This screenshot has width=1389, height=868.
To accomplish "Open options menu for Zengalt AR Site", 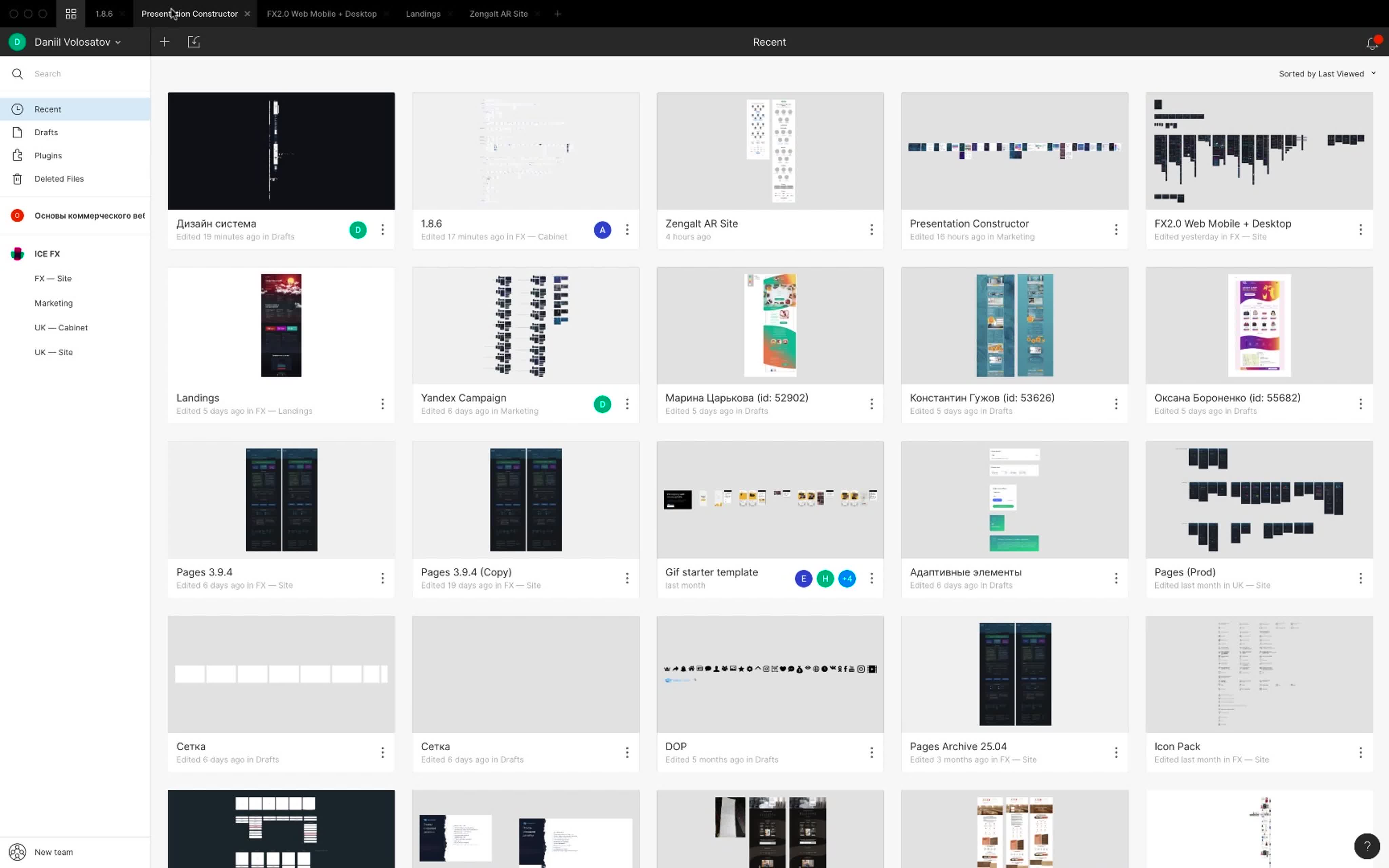I will click(x=871, y=230).
